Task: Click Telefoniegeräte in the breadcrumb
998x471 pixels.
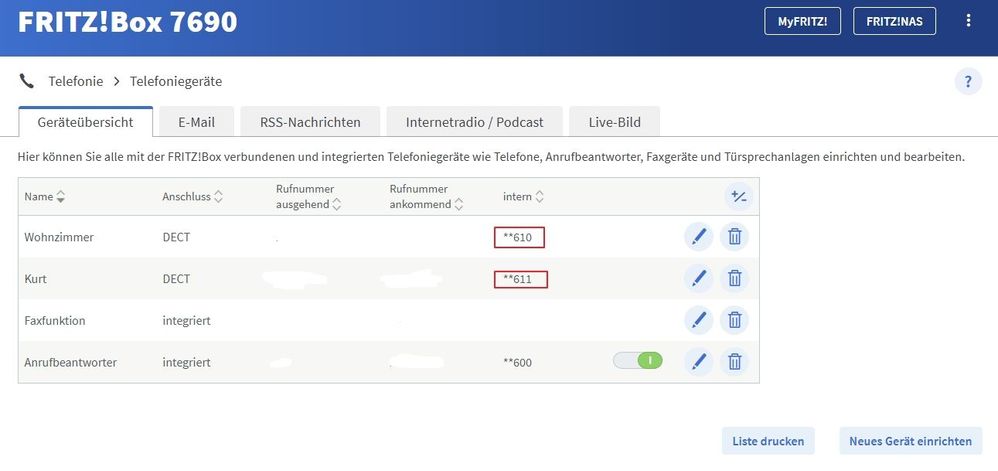Action: coord(176,81)
